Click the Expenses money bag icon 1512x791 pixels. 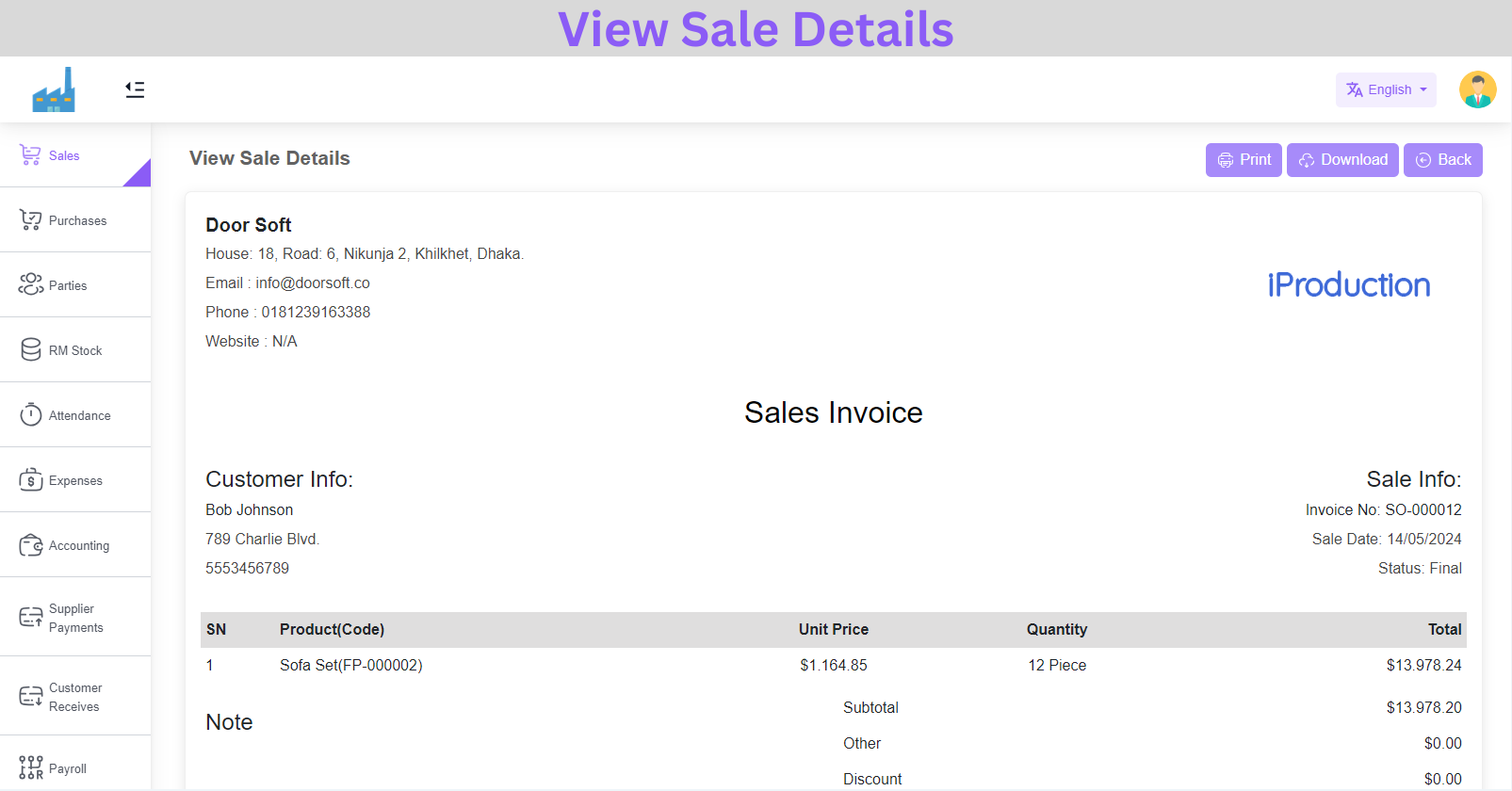click(x=30, y=480)
